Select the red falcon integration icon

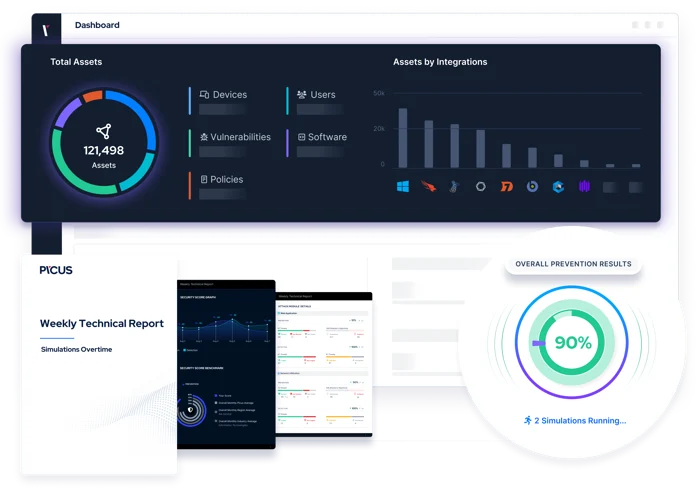[428, 186]
